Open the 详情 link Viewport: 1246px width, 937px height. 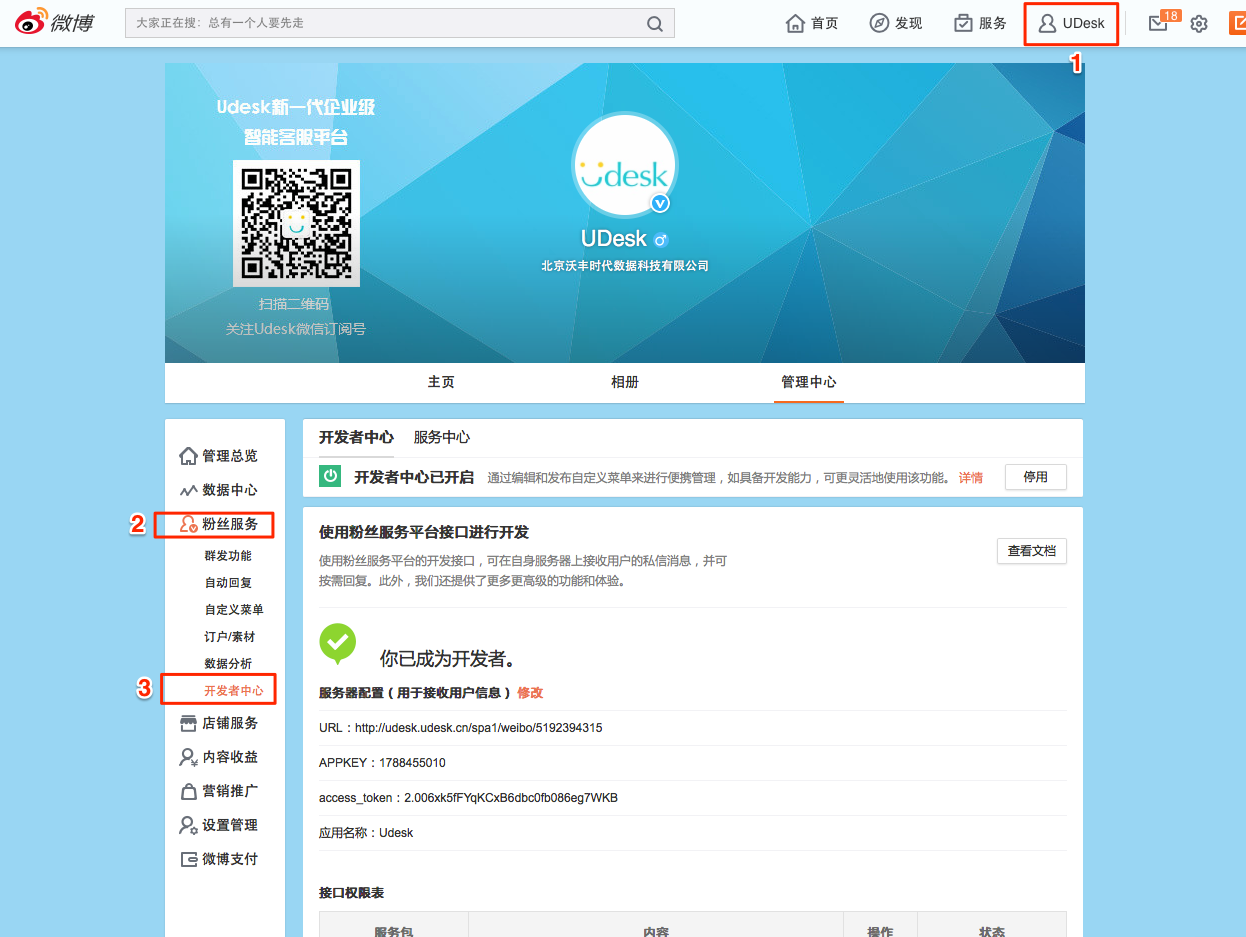(x=970, y=478)
